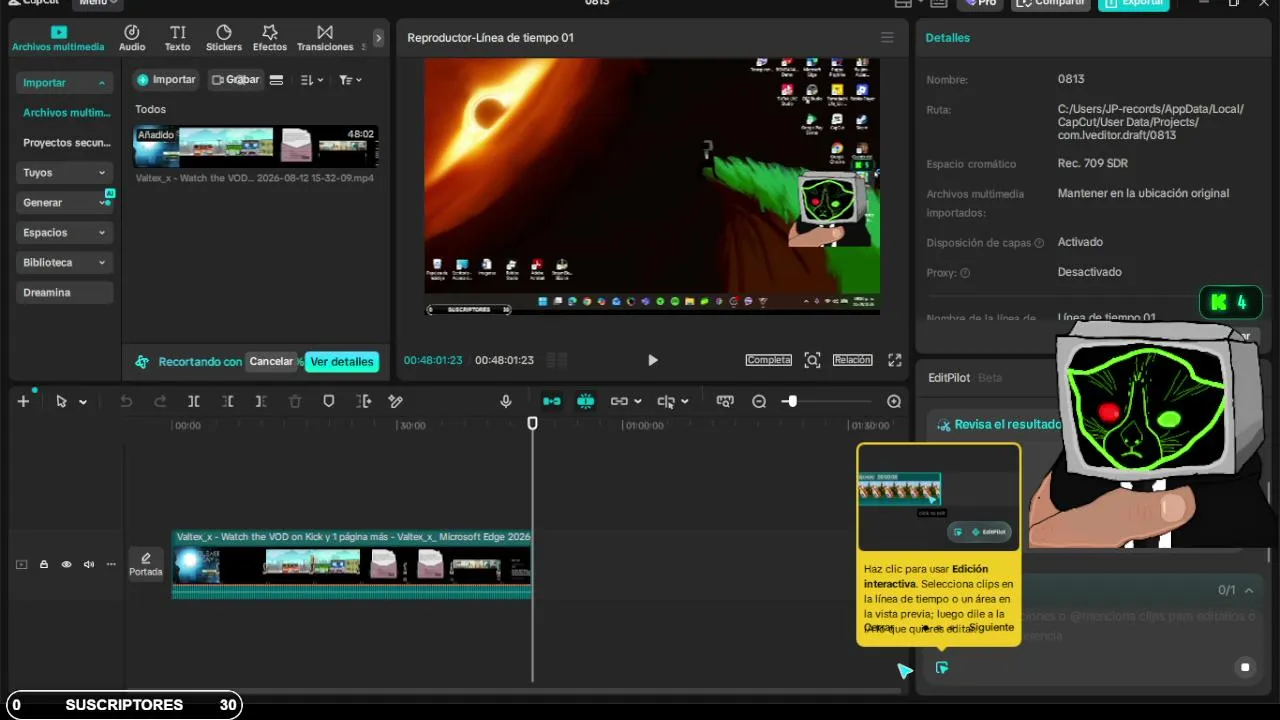
Task: Click Ver detalles button
Action: [342, 362]
